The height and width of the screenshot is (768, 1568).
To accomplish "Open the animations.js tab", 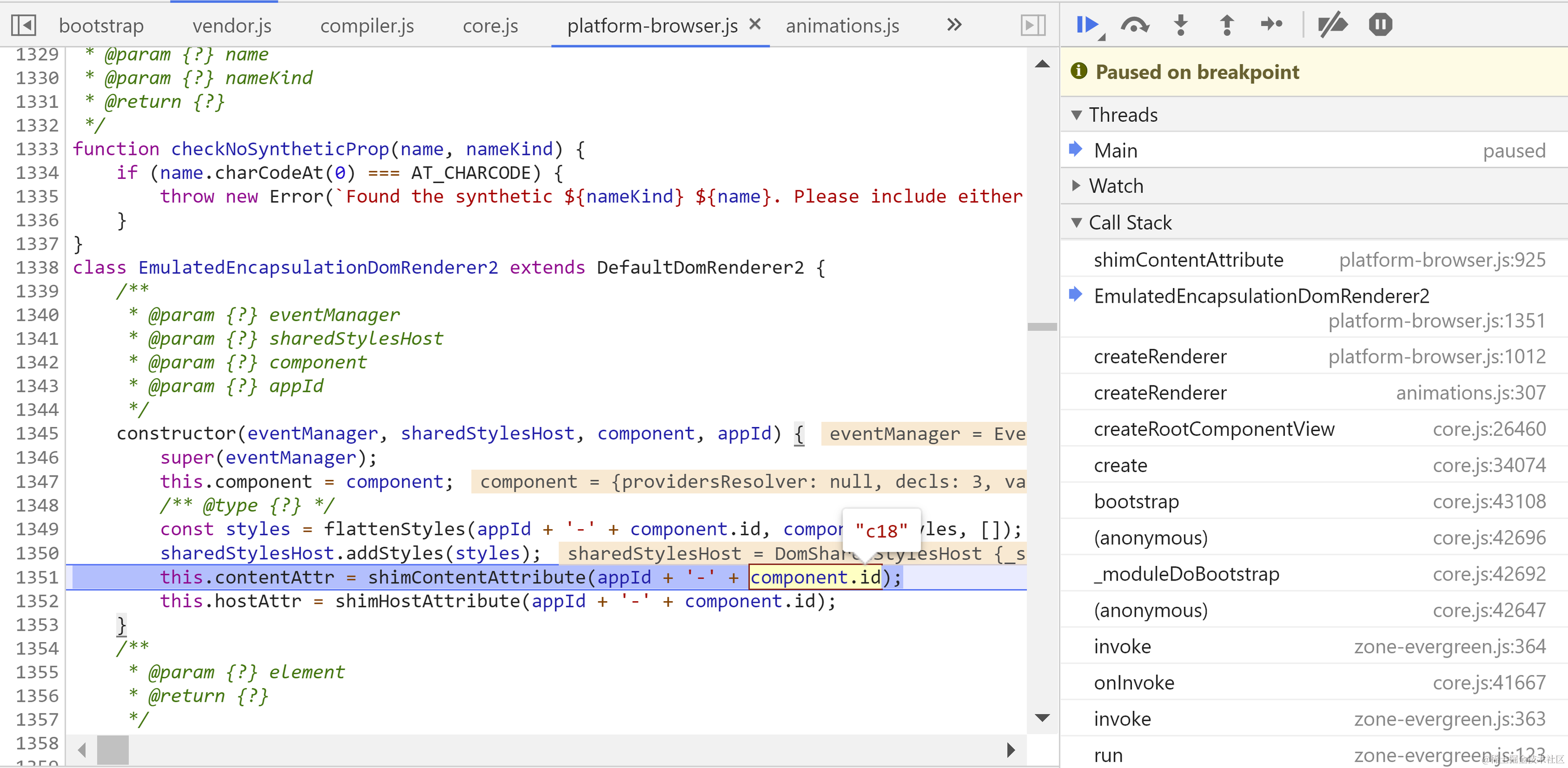I will [842, 25].
